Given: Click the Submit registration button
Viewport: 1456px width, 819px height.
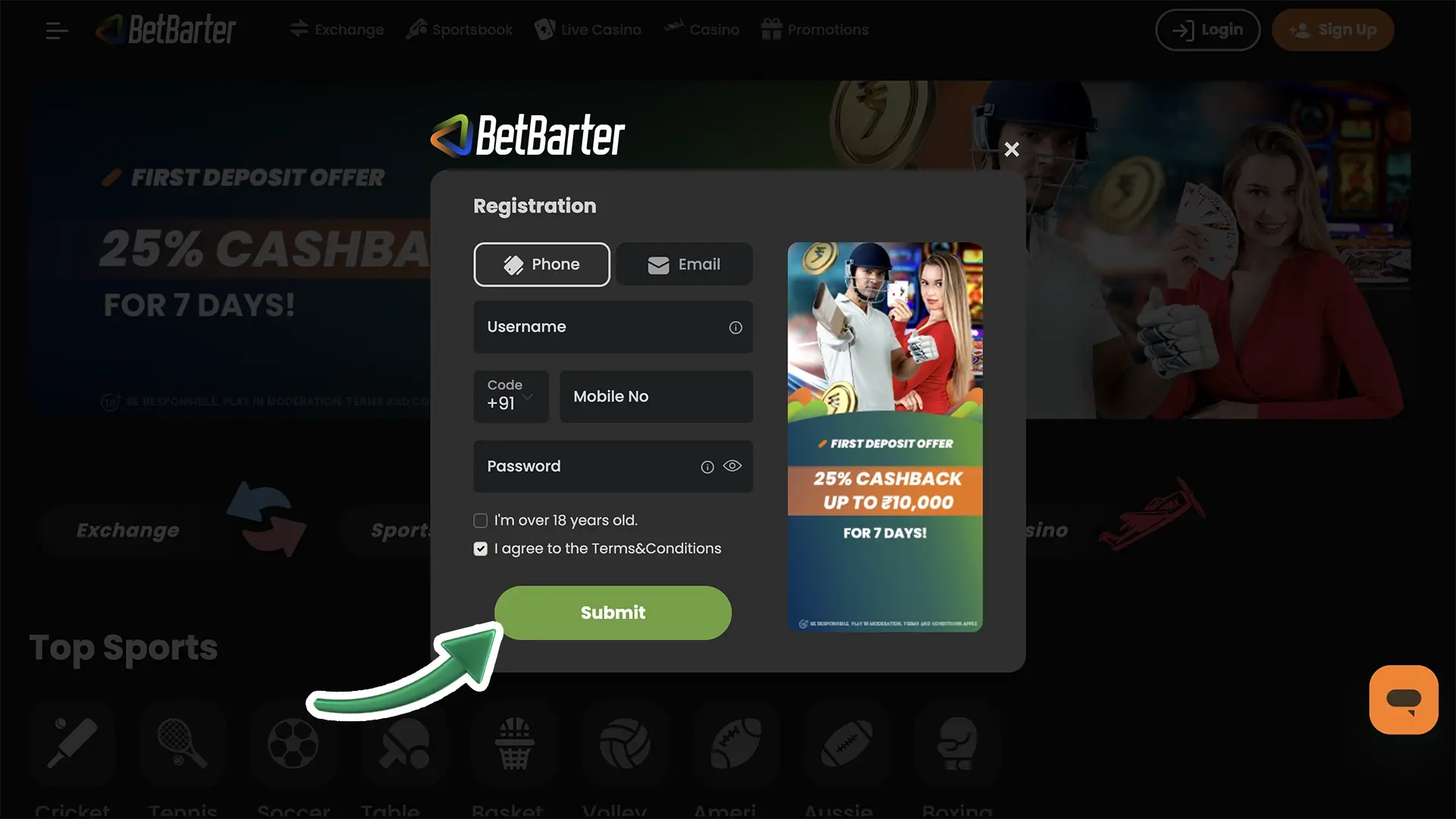Looking at the screenshot, I should (613, 613).
